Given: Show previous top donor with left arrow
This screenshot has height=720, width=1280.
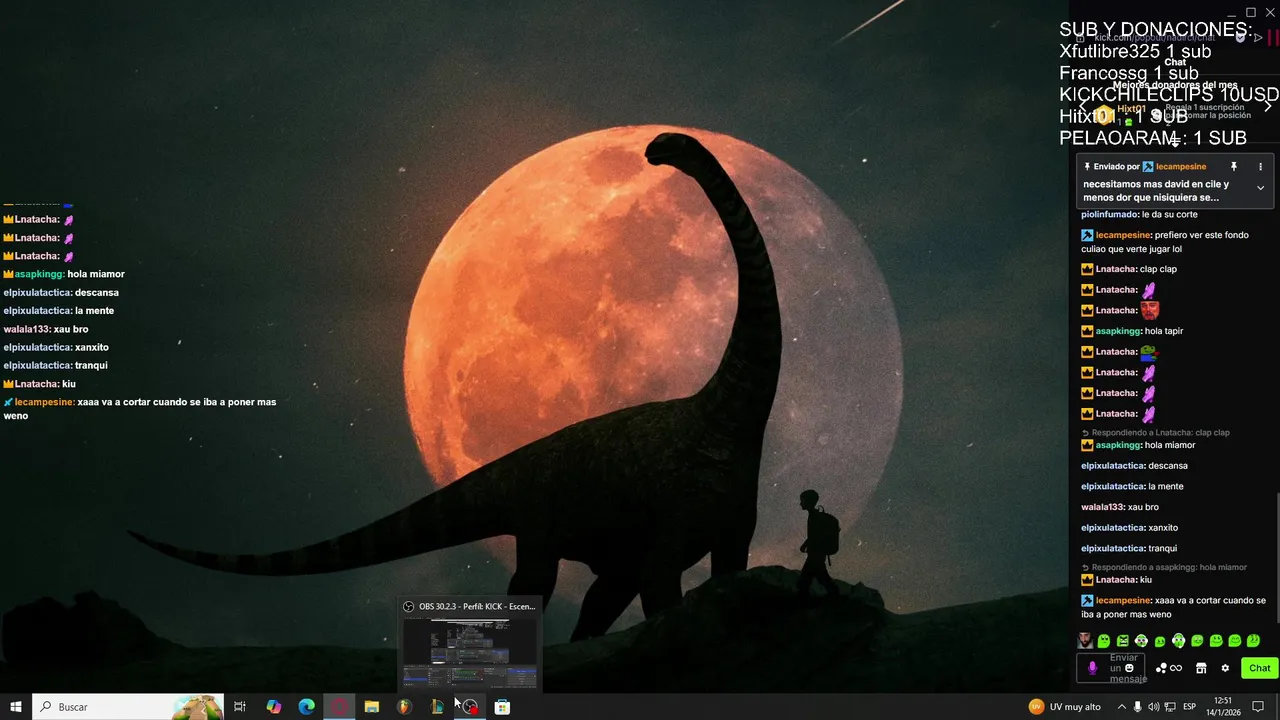Looking at the screenshot, I should click(1083, 105).
